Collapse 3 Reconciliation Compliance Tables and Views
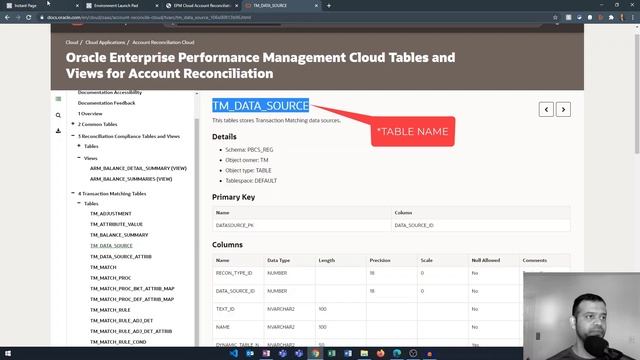Viewport: 640px width, 360px height. coord(73,136)
